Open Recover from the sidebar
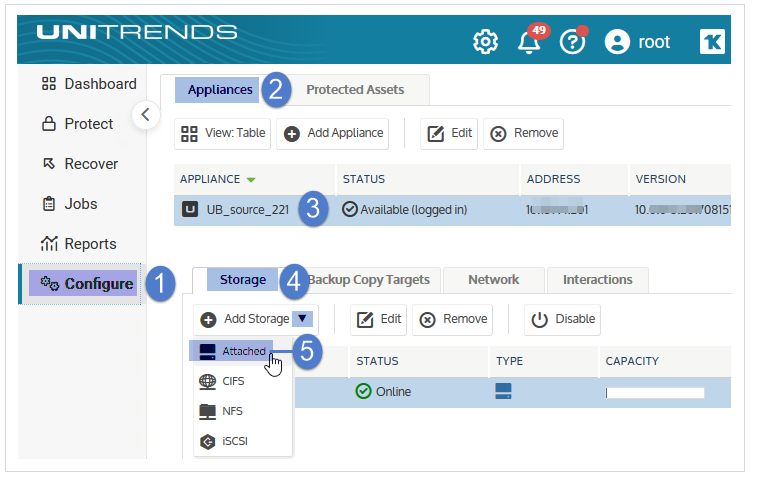This screenshot has height=481, width=759. click(x=80, y=165)
